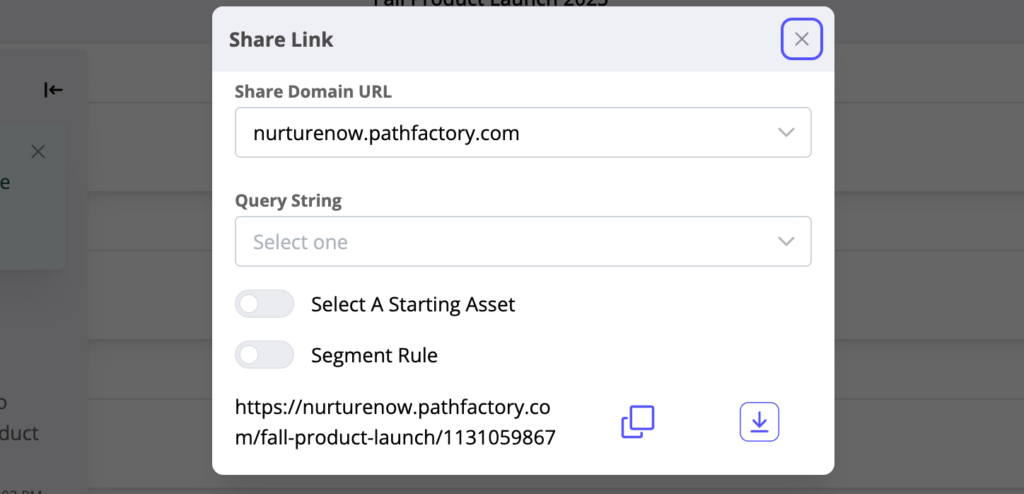1024x494 pixels.
Task: Click the Select A Starting Asset label
Action: 413,304
